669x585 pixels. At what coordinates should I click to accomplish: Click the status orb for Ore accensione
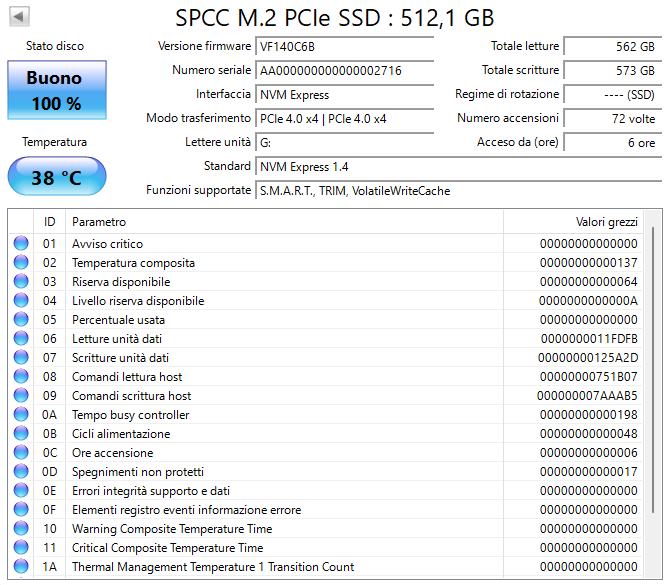click(21, 453)
